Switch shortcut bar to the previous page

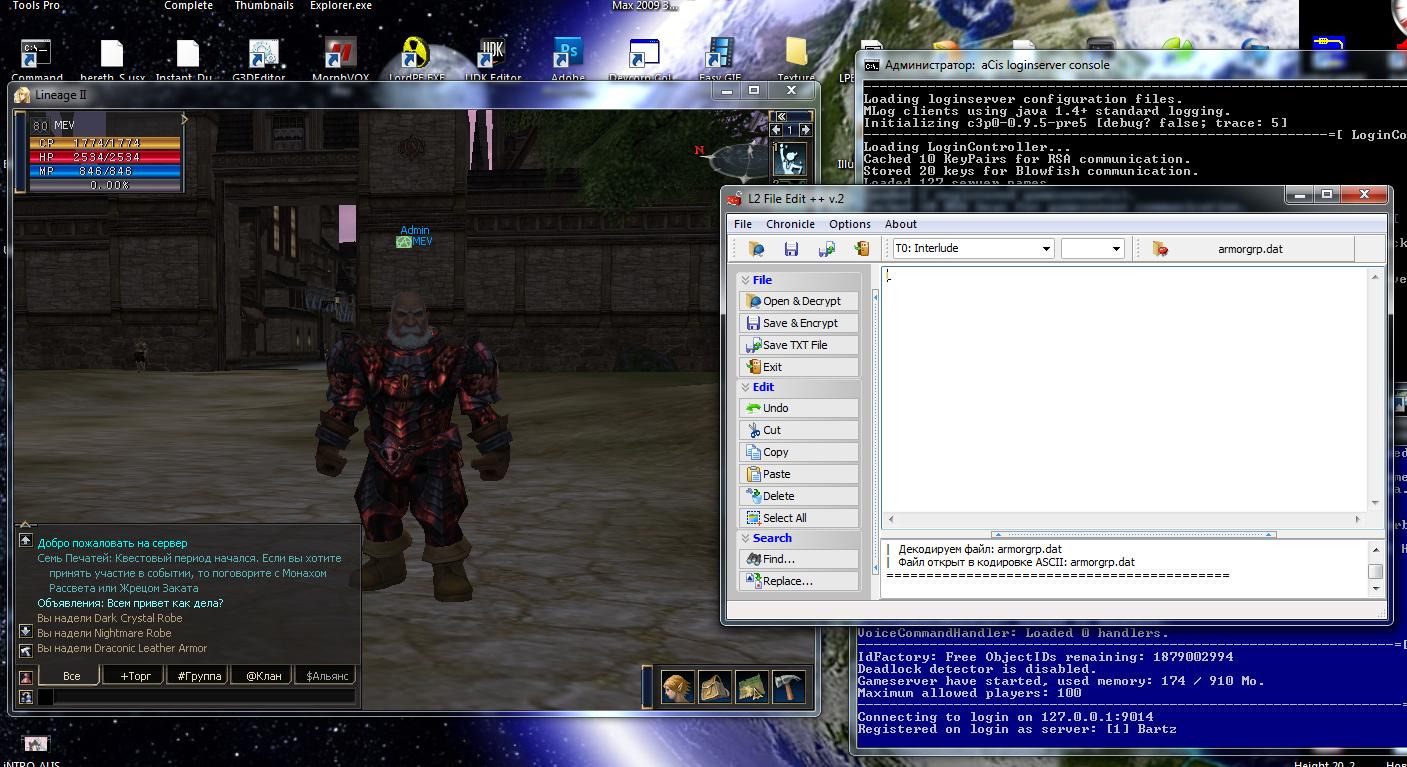pos(777,129)
